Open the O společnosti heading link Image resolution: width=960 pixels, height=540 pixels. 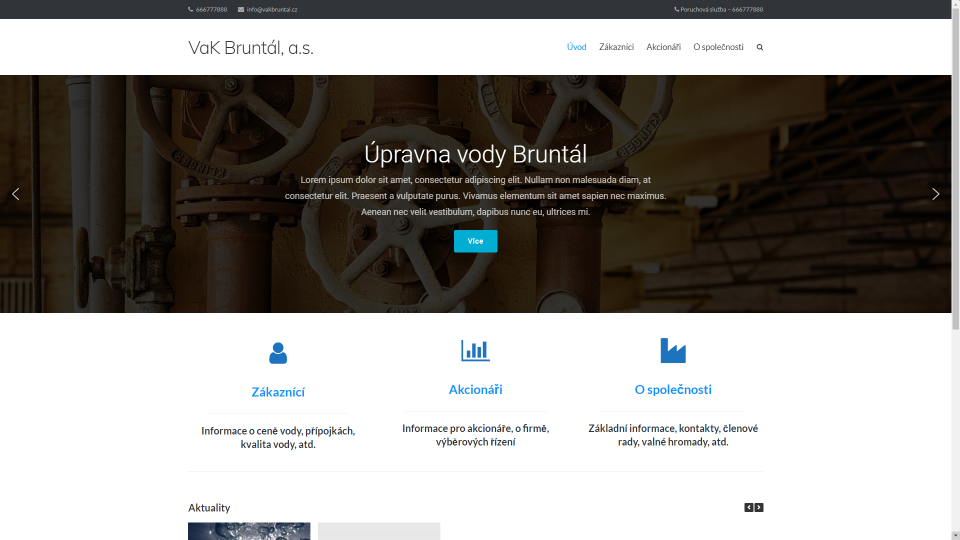pos(673,389)
